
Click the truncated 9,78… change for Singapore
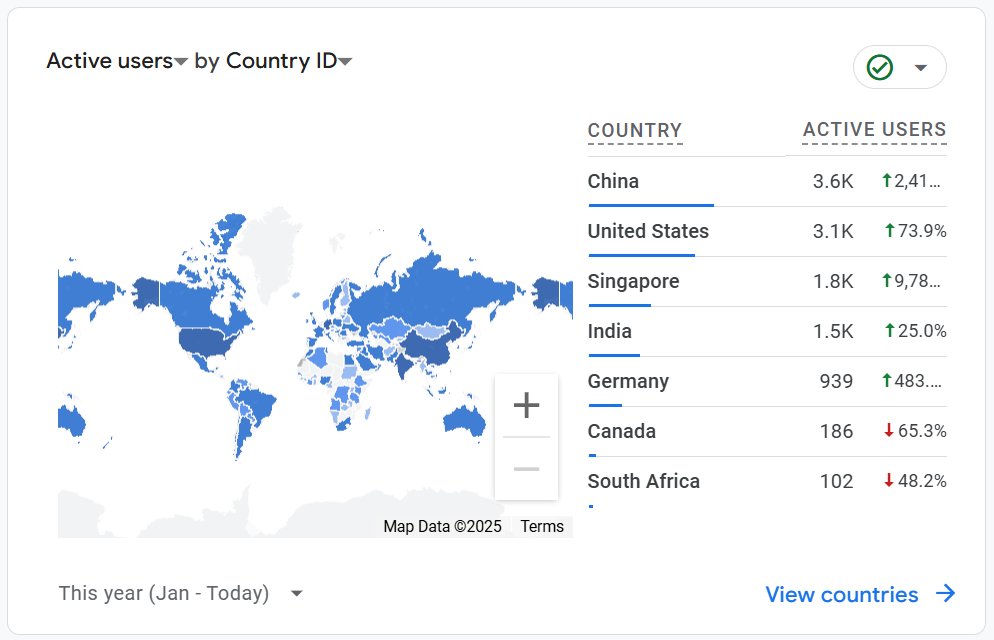(912, 281)
